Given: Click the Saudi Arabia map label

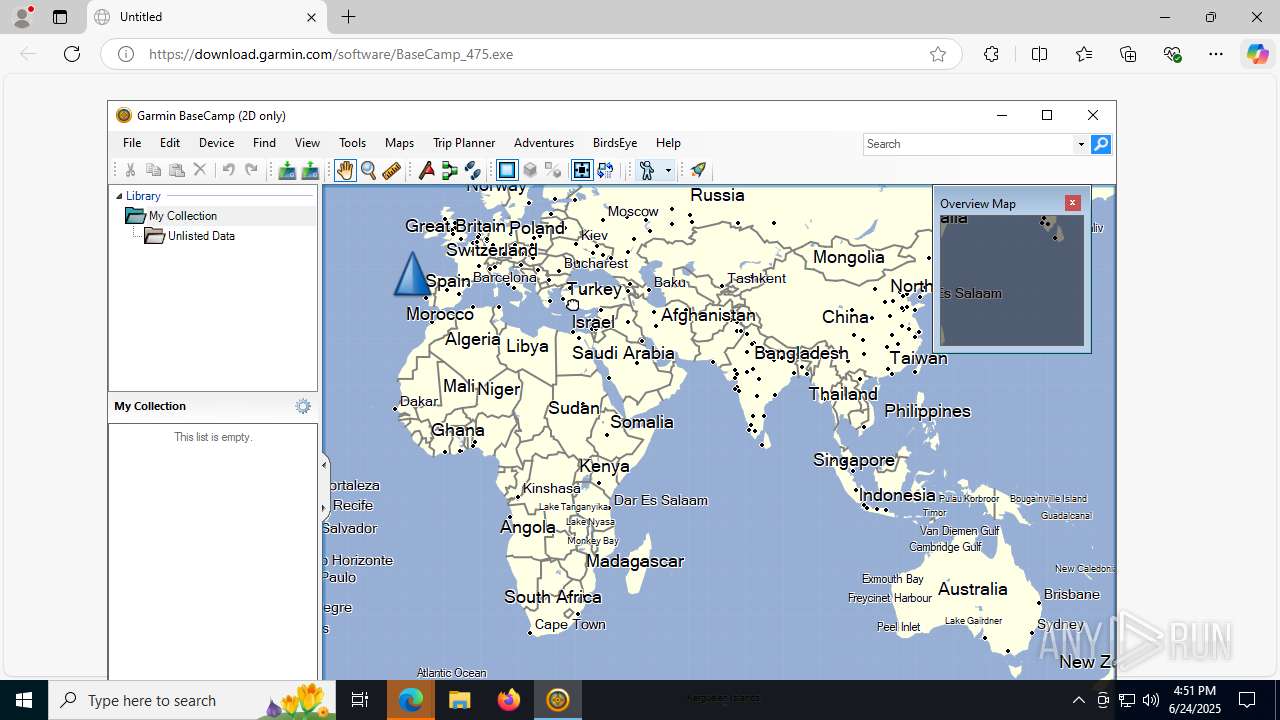Looking at the screenshot, I should (623, 352).
